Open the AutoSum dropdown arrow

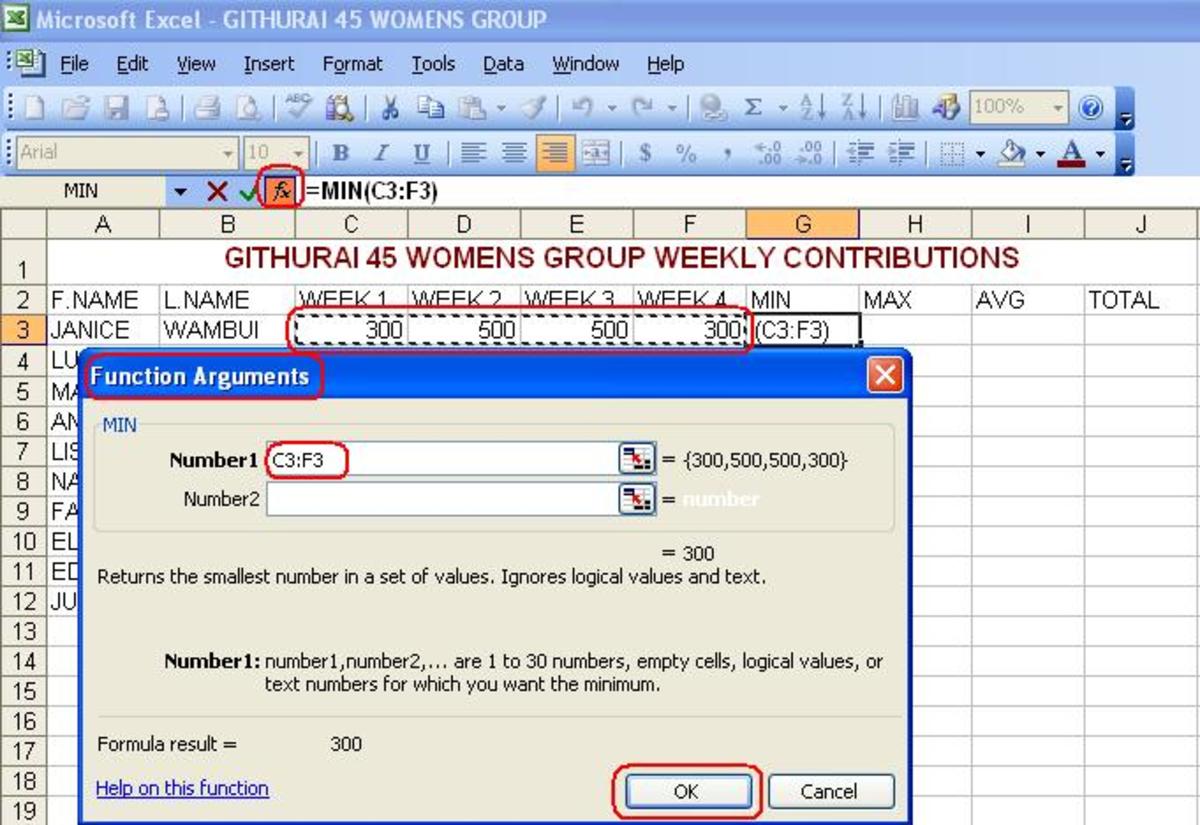click(782, 108)
